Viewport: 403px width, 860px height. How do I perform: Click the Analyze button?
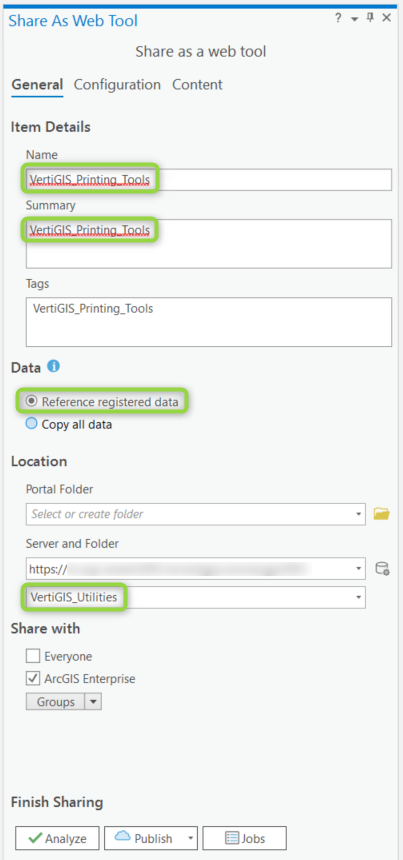tap(57, 838)
